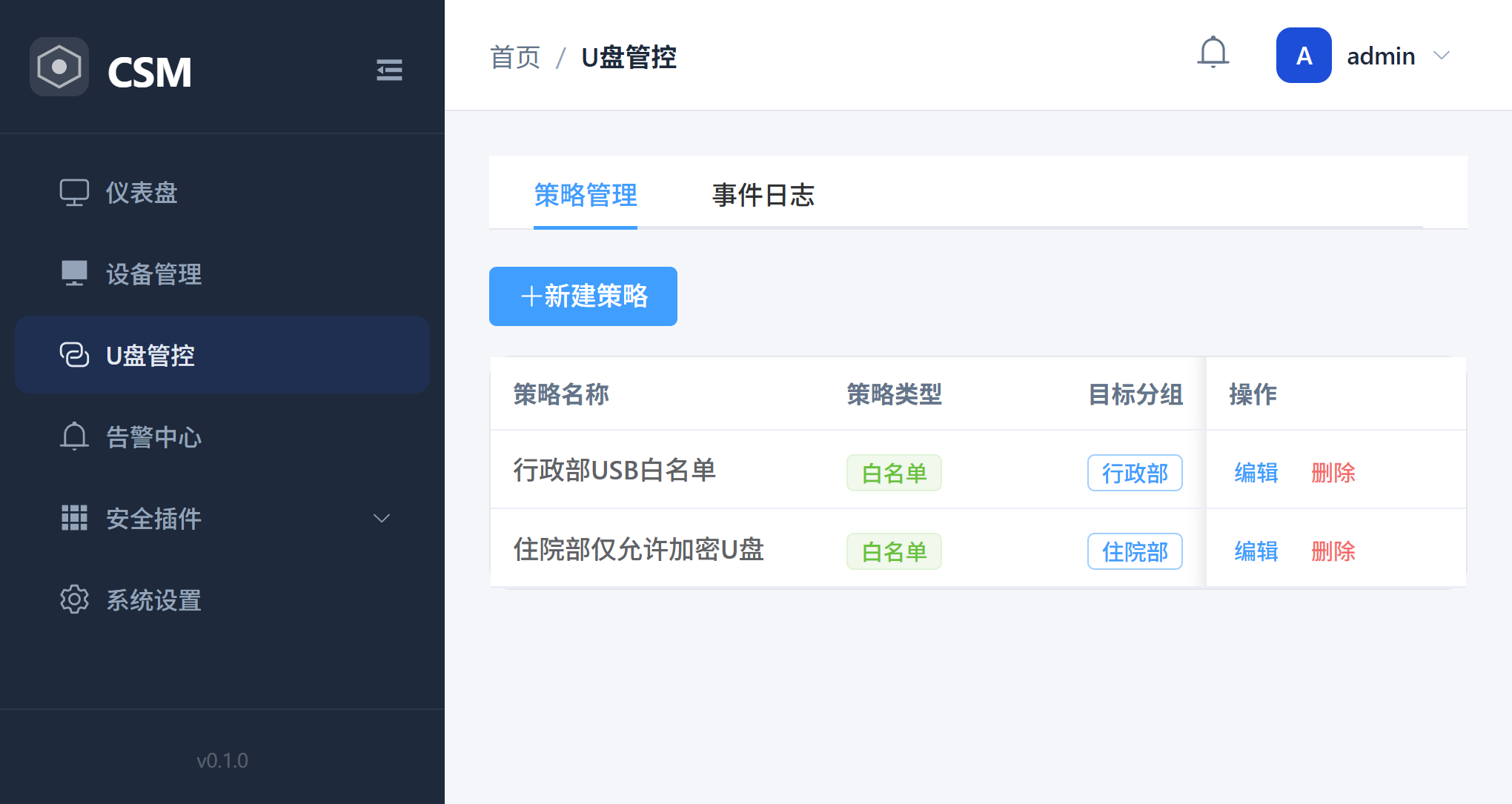The image size is (1512, 804).
Task: Click the U盘管控 link icon
Action: coord(74,355)
